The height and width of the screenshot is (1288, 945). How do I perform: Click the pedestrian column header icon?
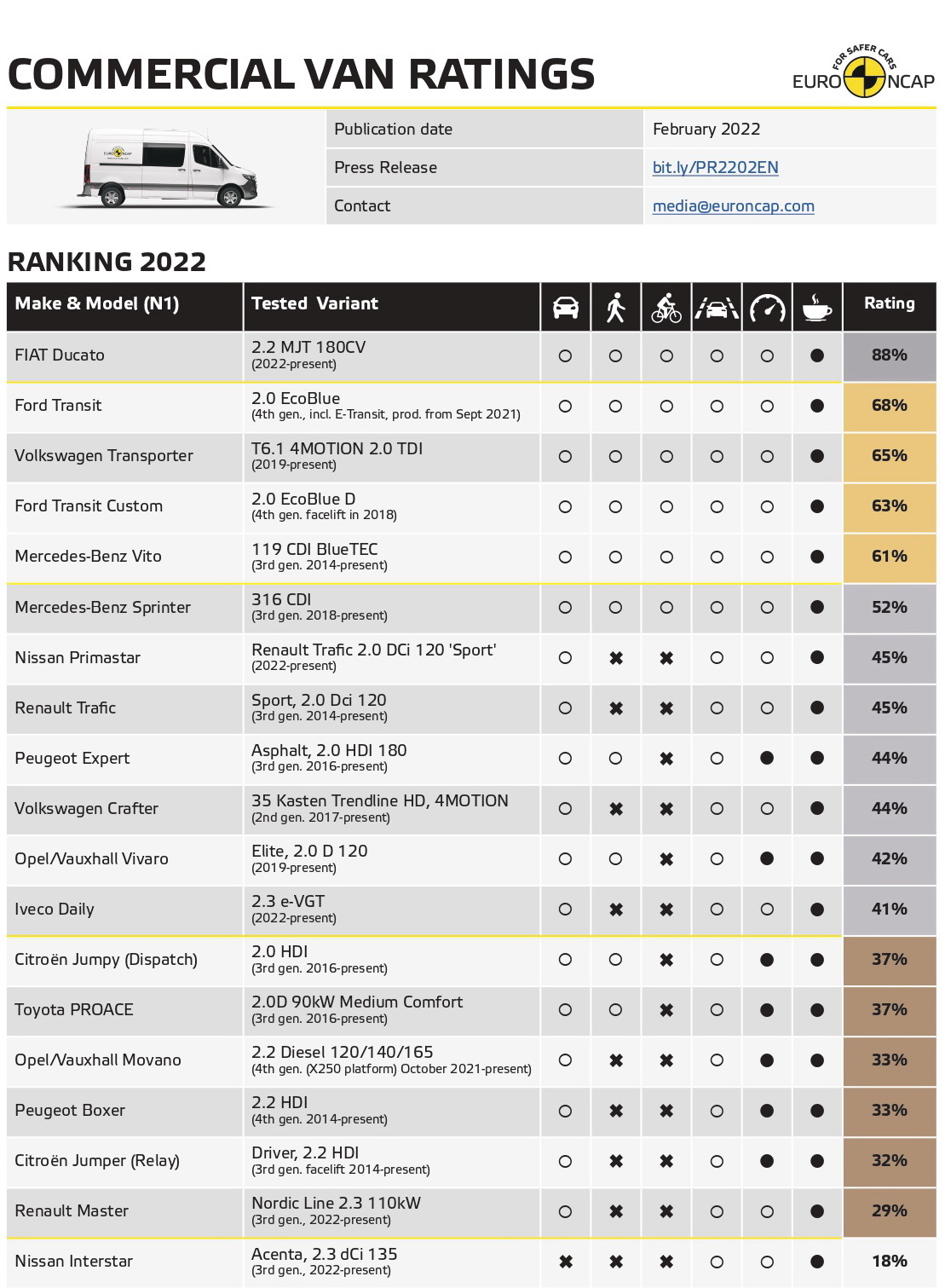[615, 307]
